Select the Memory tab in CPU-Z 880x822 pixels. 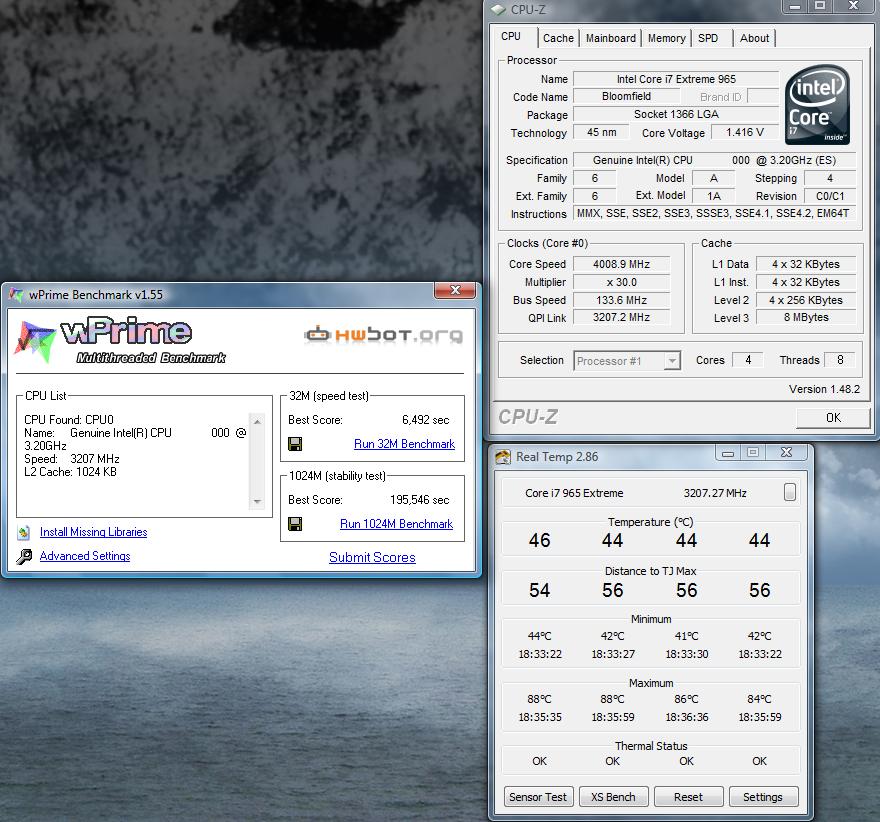[666, 38]
